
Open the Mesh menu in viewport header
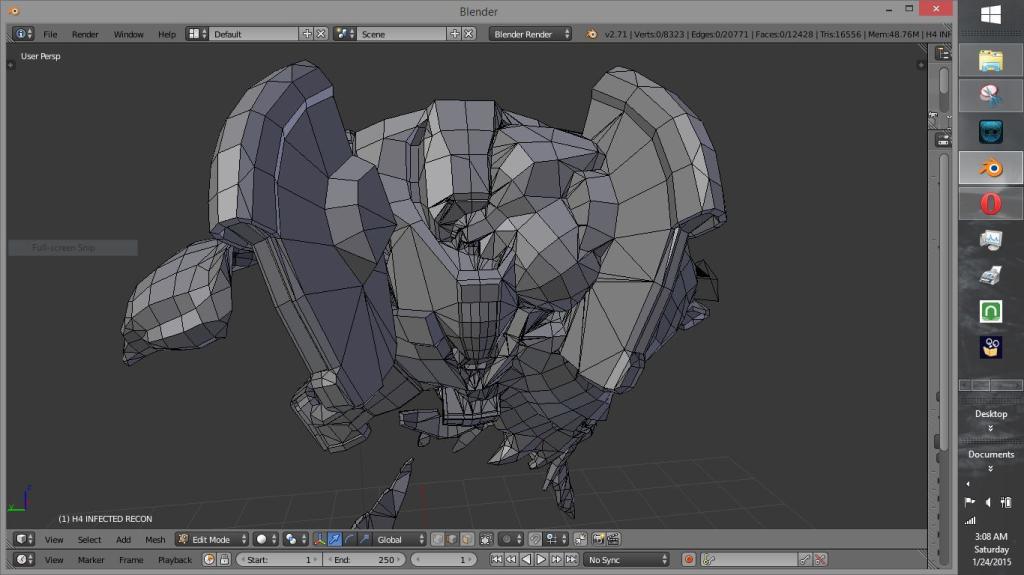pyautogui.click(x=155, y=539)
